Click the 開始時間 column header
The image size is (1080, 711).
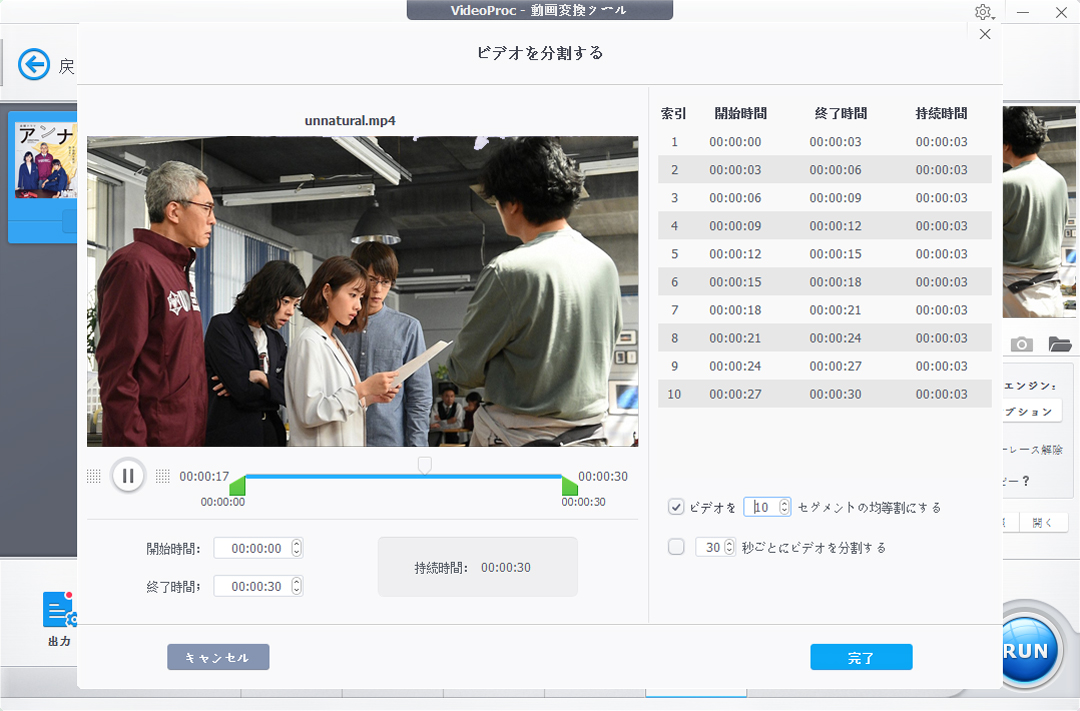point(740,114)
